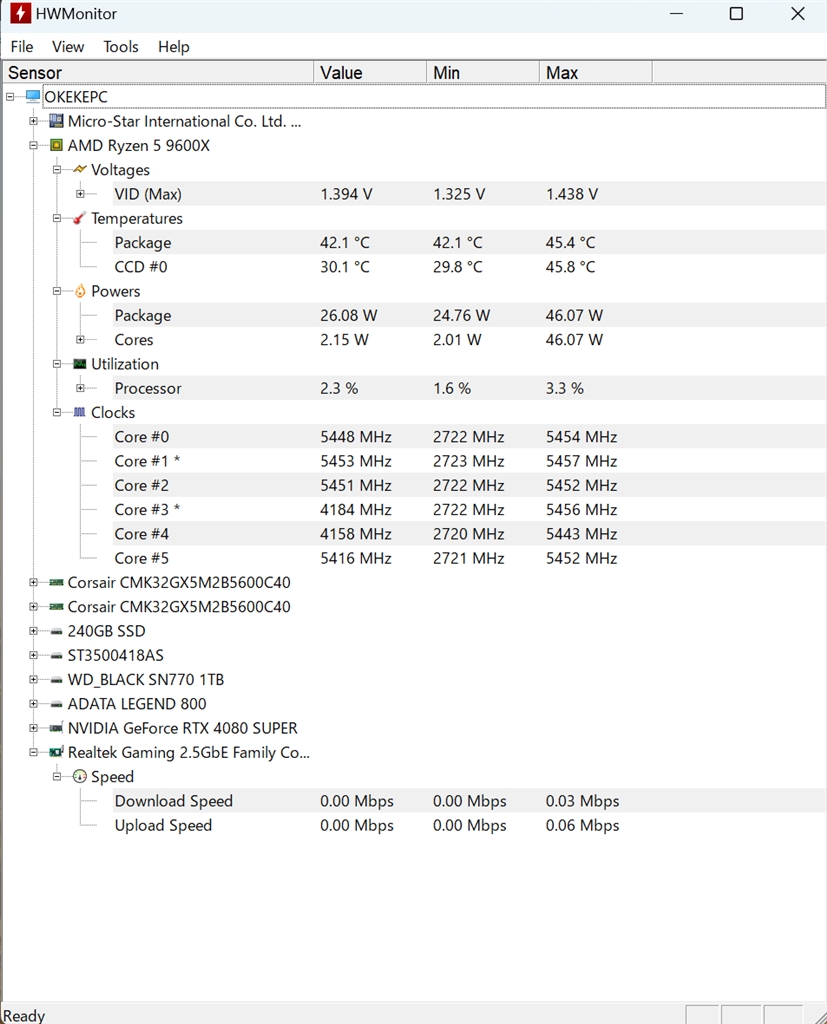
Task: Click the CPU chip icon for AMD Ryzen 5 9600X
Action: (57, 145)
